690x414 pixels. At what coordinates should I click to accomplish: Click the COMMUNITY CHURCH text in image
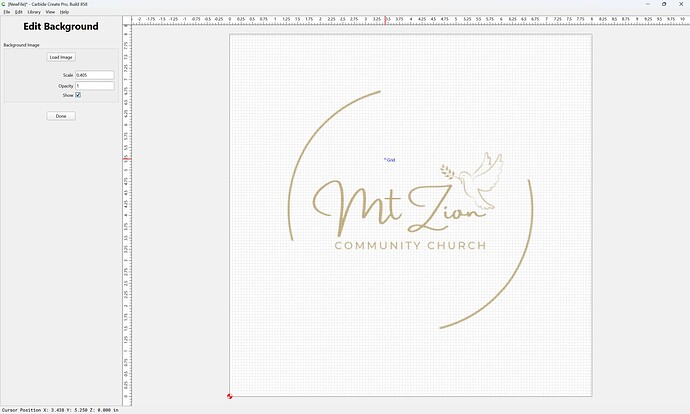click(x=410, y=245)
